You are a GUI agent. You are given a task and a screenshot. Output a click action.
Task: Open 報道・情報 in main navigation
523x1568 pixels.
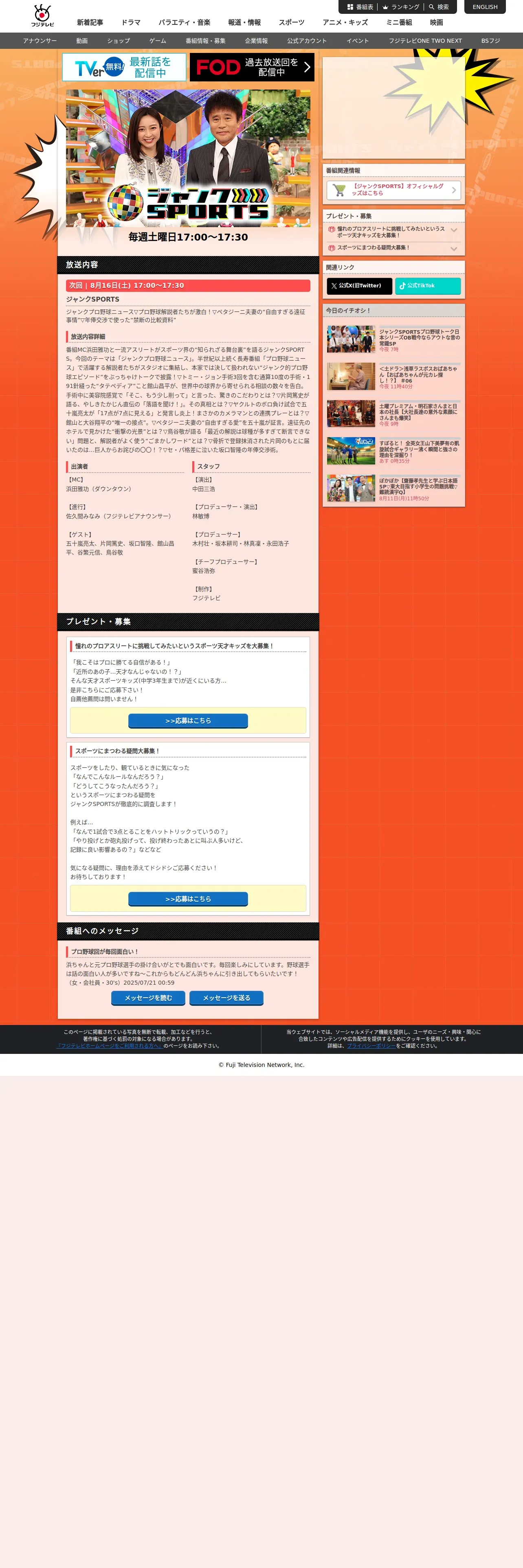[x=244, y=22]
